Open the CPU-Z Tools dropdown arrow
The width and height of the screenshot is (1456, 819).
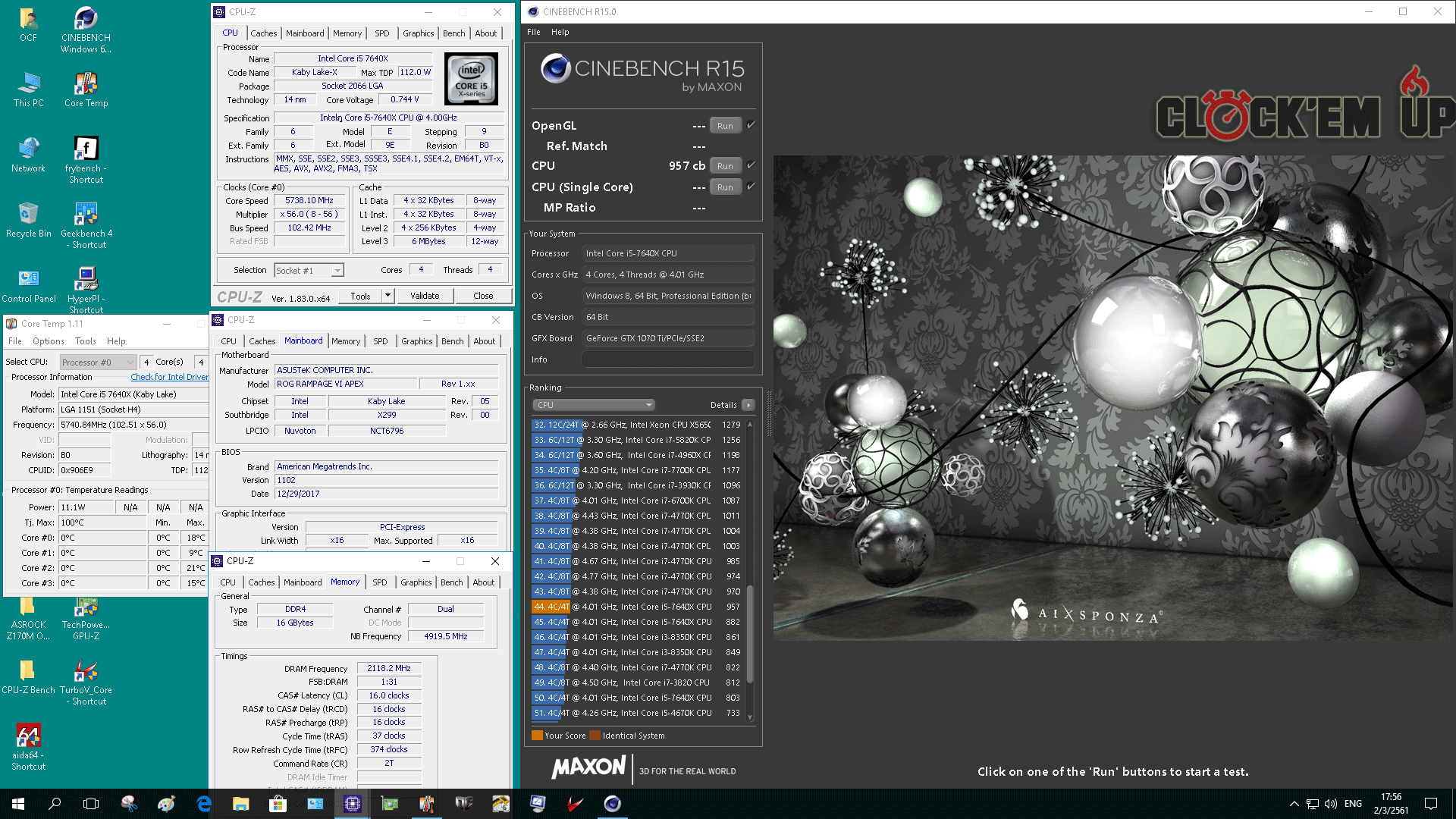pos(388,296)
